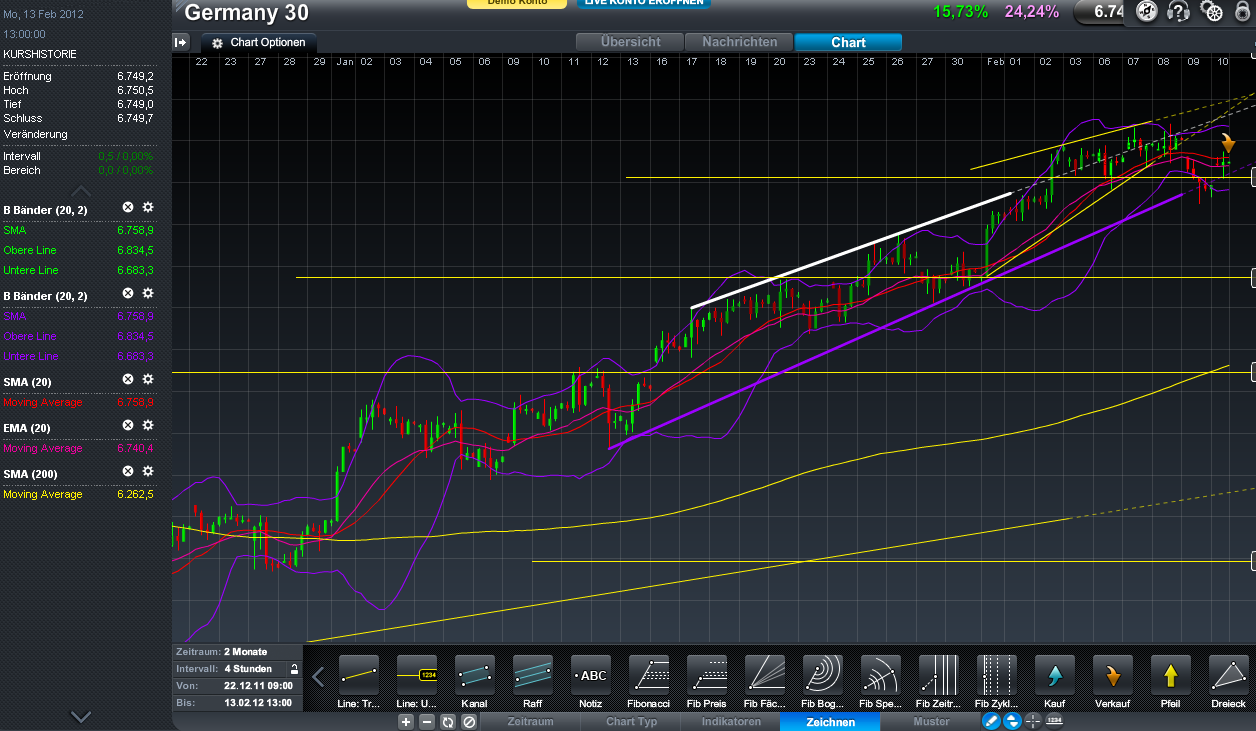Click the yellow Demo Konto button

pos(517,4)
